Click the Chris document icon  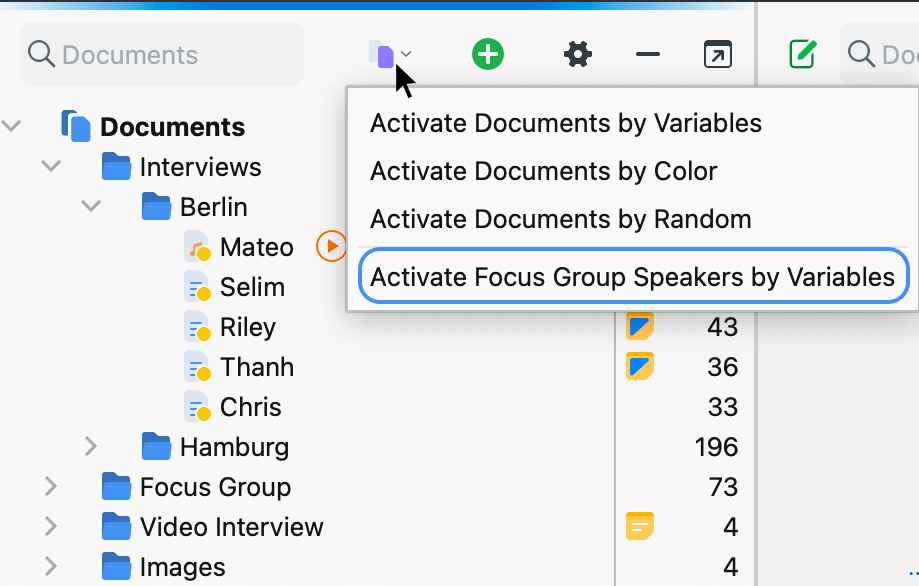tap(198, 407)
